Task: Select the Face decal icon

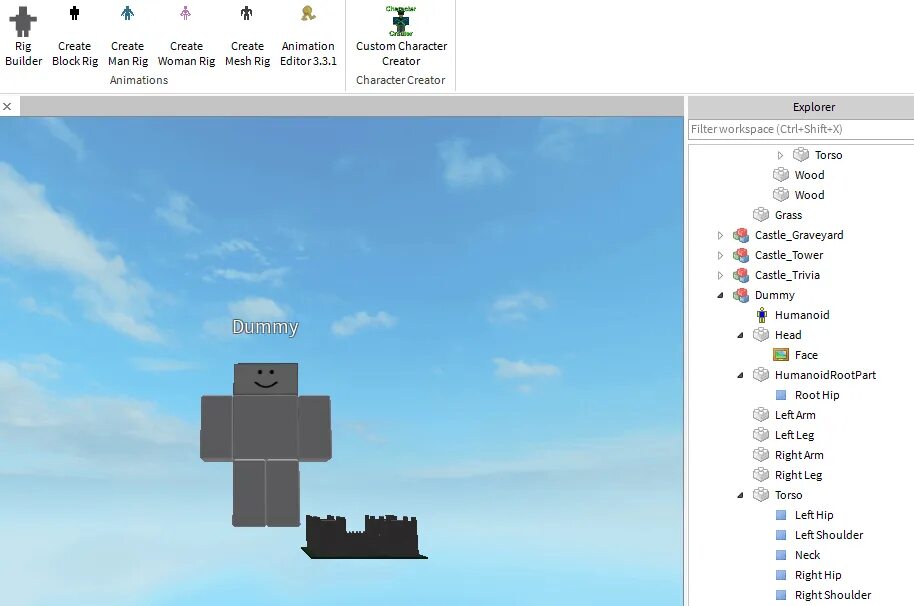Action: (781, 355)
